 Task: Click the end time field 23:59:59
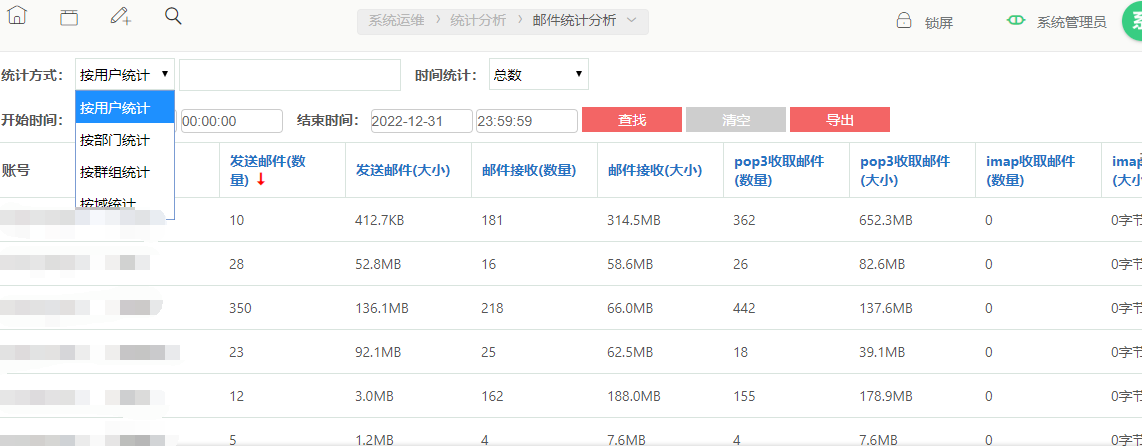click(526, 121)
